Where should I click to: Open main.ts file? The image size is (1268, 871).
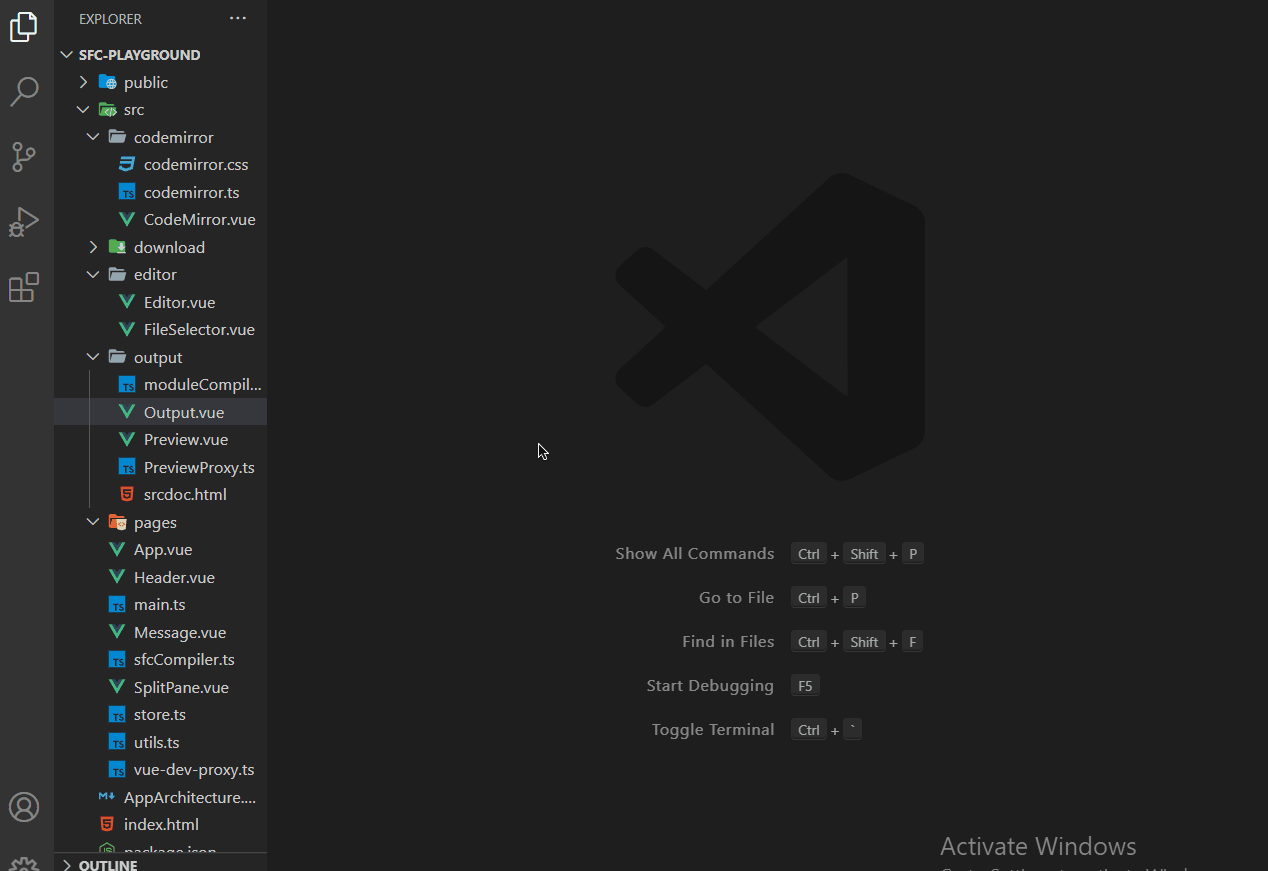click(160, 604)
